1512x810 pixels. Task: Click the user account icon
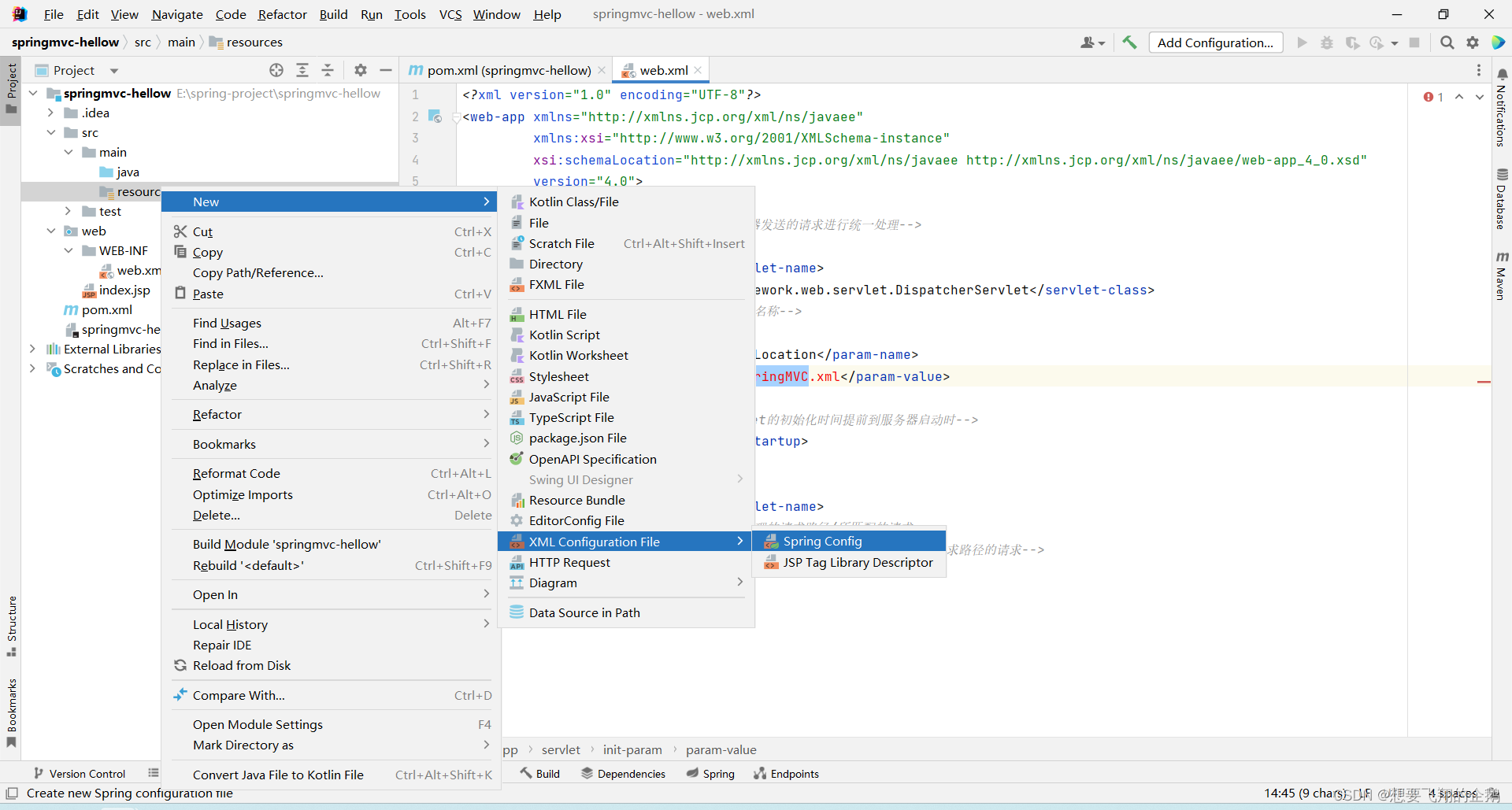click(1092, 43)
